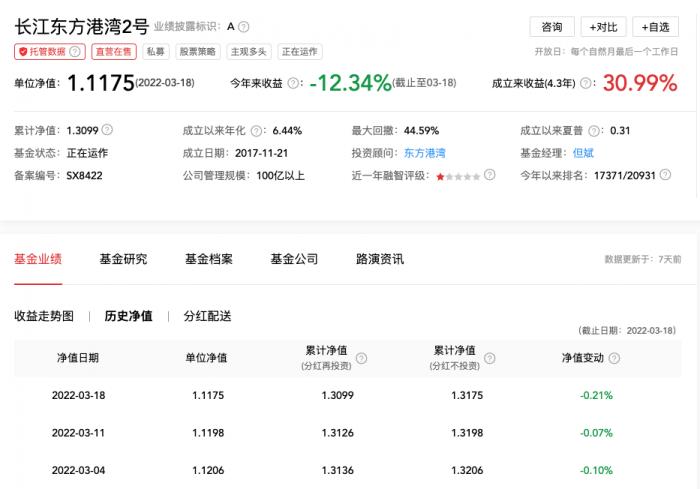Click help icon next to 业绩披露标识 A
This screenshot has width=700, height=489.
[244, 27]
